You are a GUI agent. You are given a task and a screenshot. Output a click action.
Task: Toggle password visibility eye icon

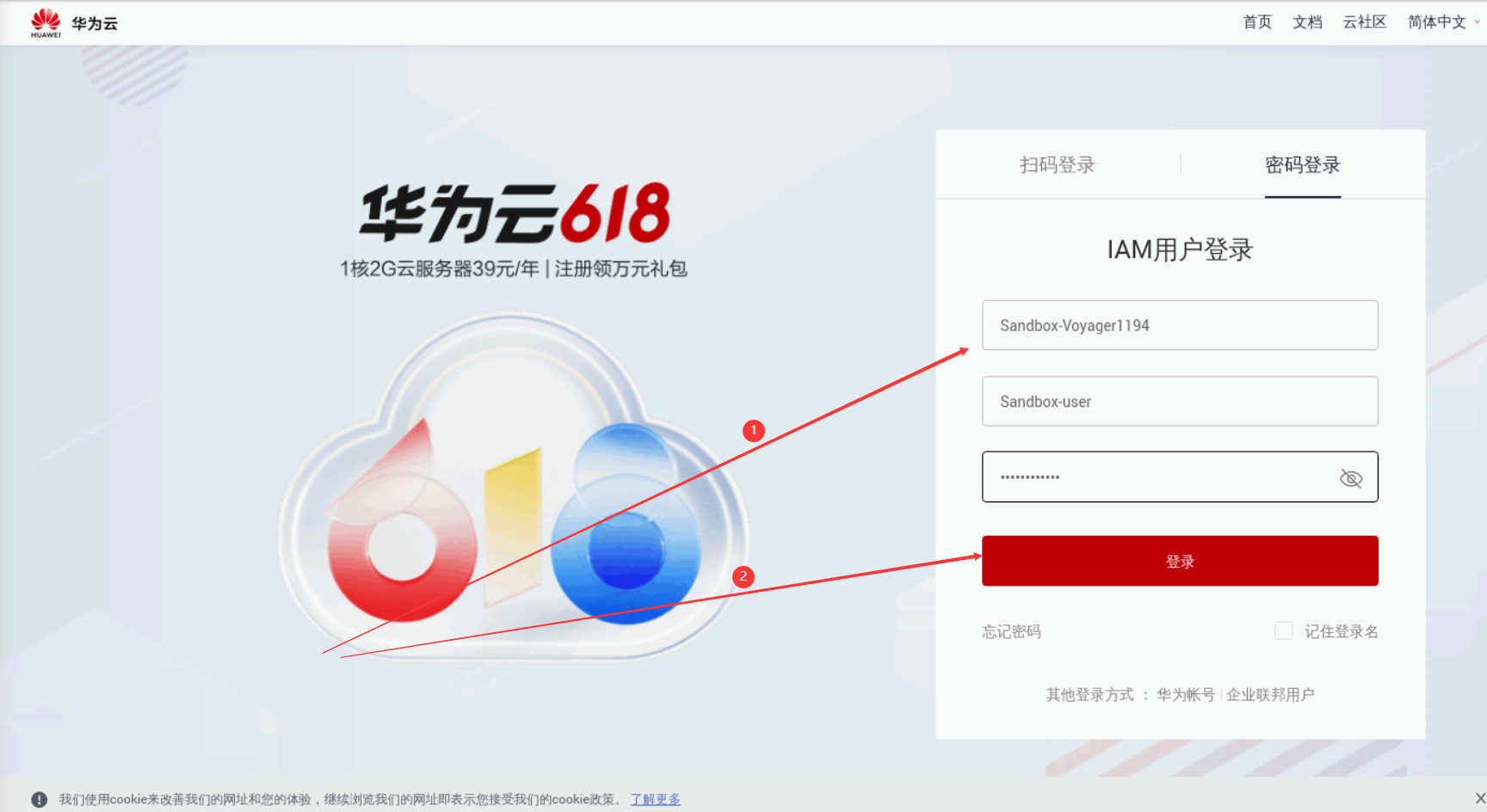[x=1351, y=478]
